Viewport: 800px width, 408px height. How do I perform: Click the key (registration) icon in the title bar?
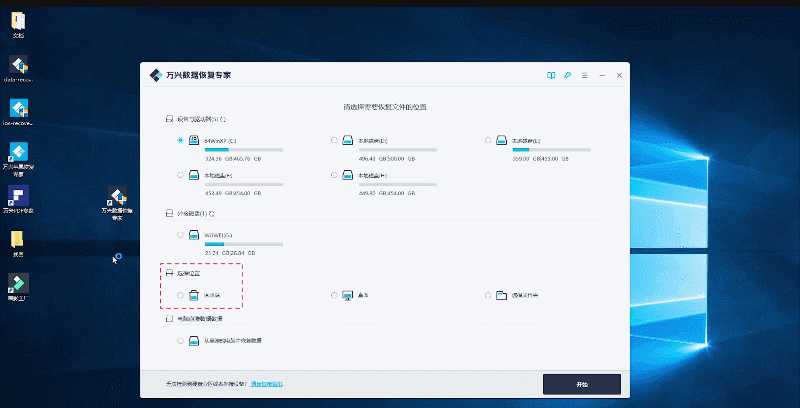click(567, 75)
